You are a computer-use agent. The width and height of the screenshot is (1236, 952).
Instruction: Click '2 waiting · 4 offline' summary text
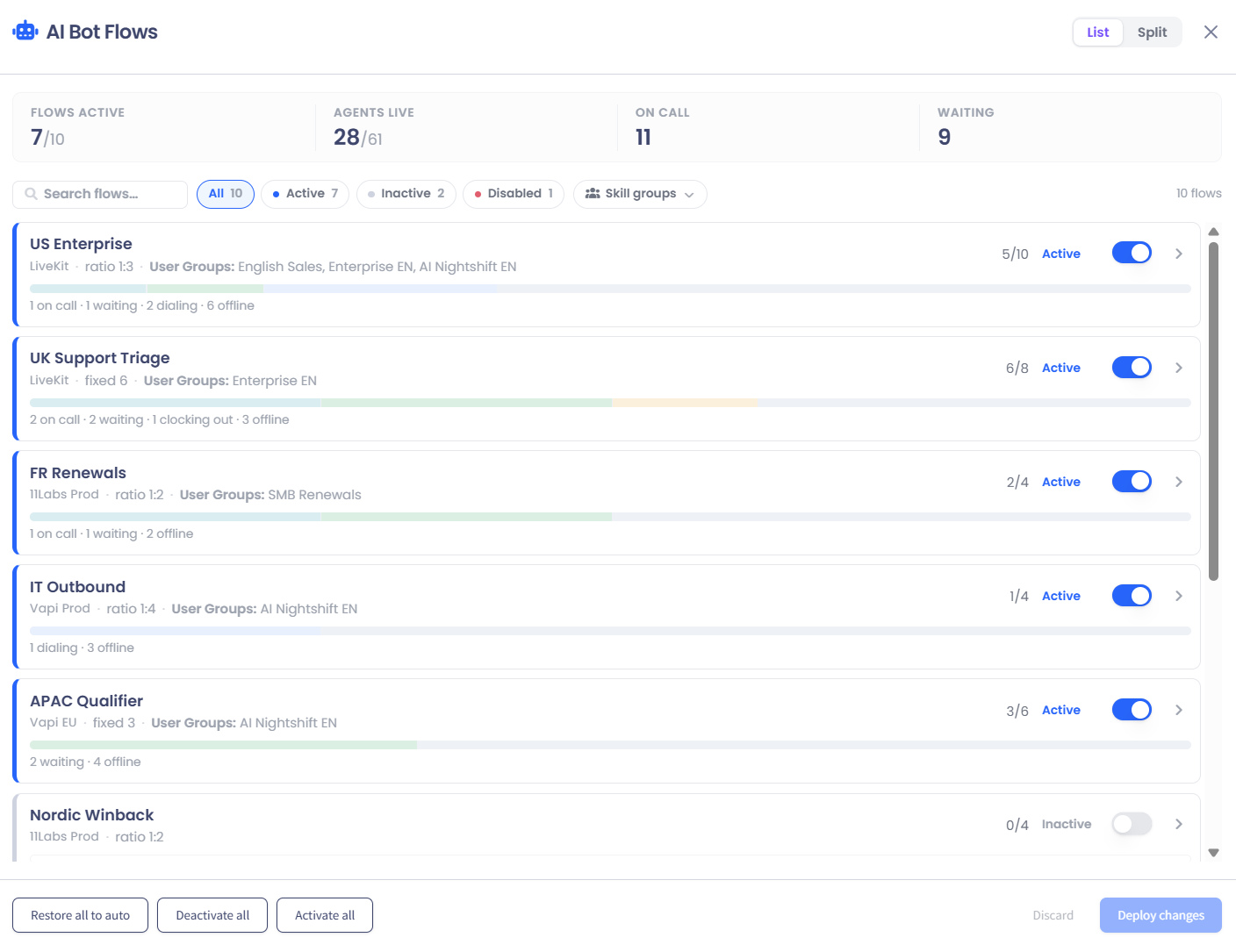coord(85,762)
